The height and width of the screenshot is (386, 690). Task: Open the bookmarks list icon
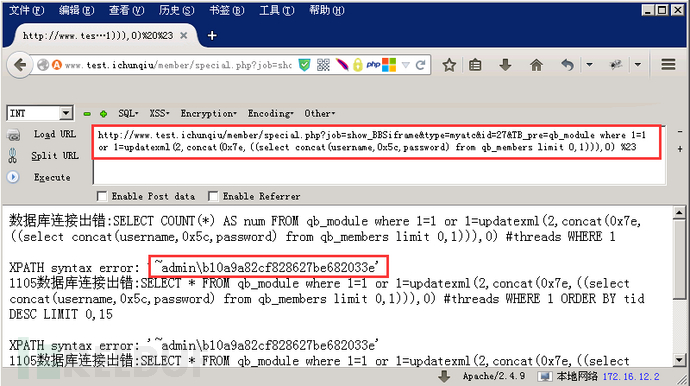(x=475, y=65)
